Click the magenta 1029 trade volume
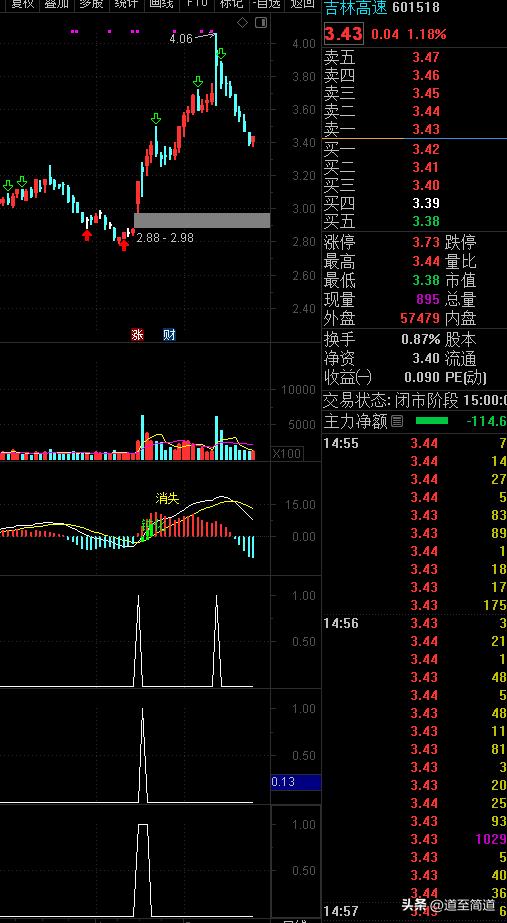This screenshot has width=507, height=923. click(491, 839)
